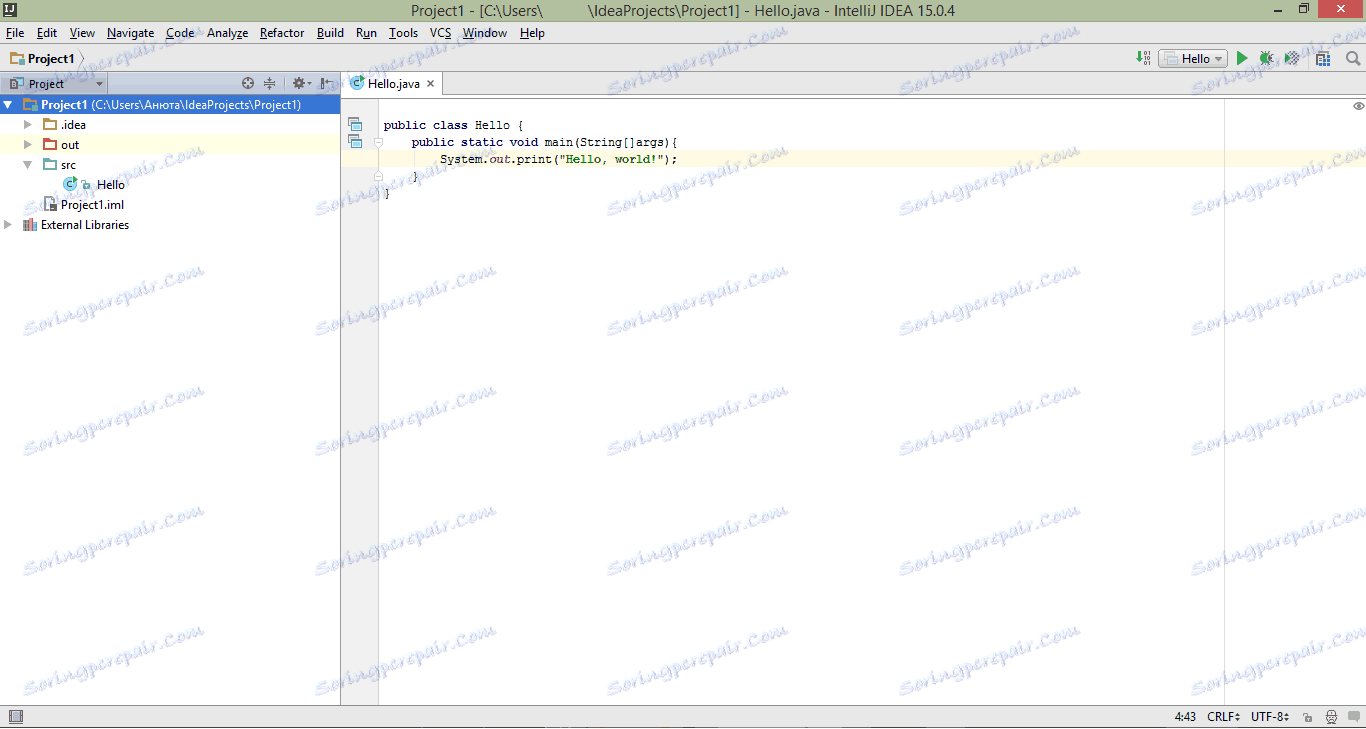This screenshot has height=729, width=1366.
Task: Click the Make Project build icon
Action: click(1143, 59)
